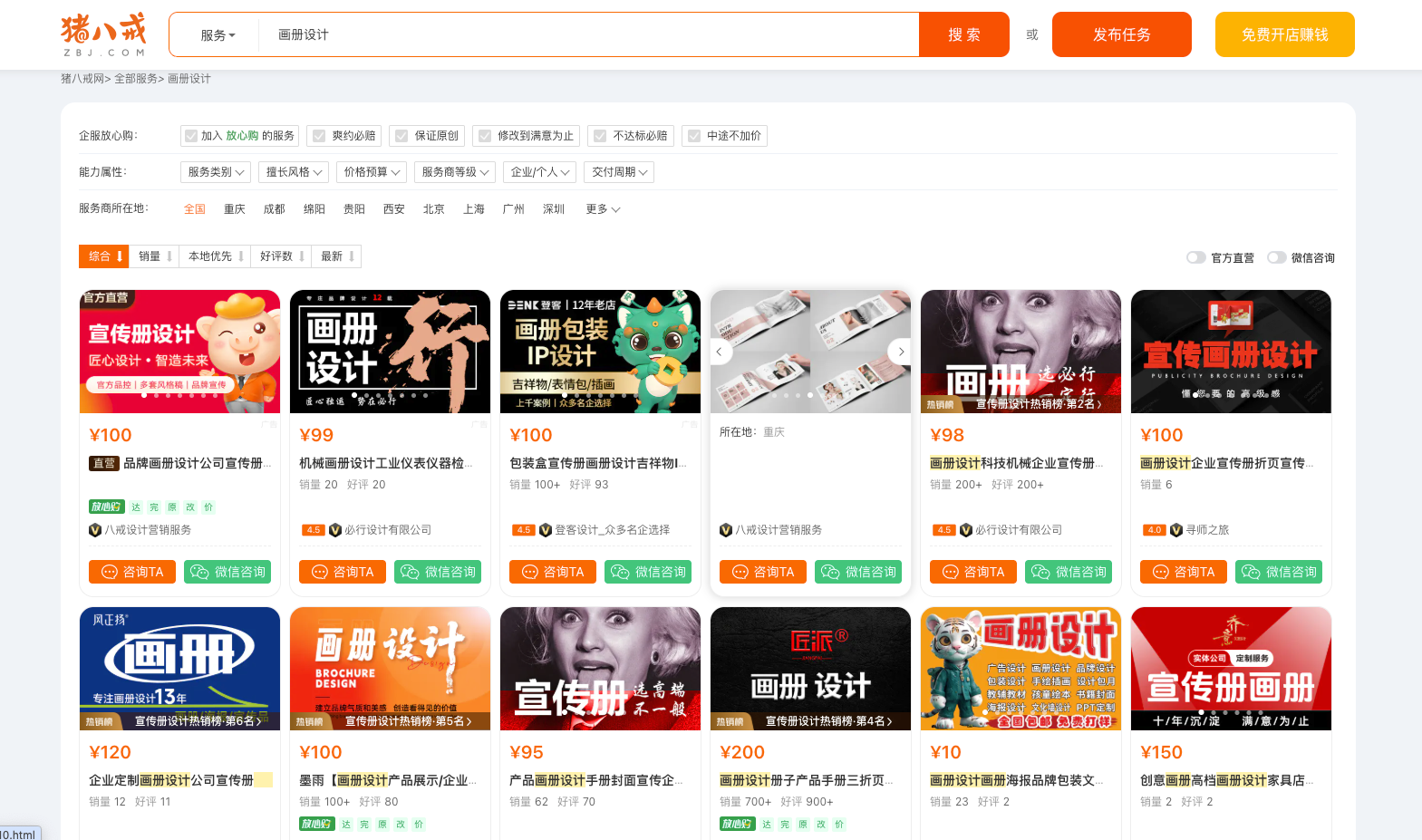The height and width of the screenshot is (840, 1422).
Task: Click next arrow on brochure image carousel
Action: click(x=900, y=352)
